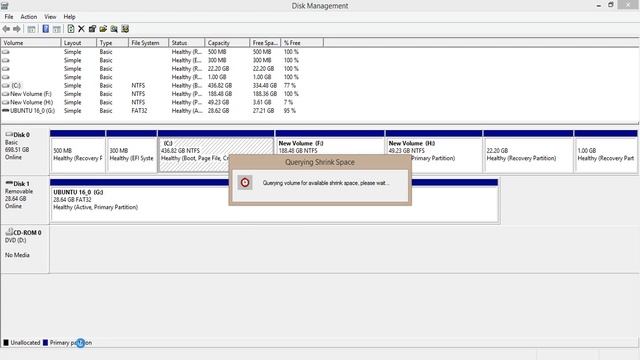Image resolution: width=640 pixels, height=360 pixels.
Task: Click the Disk 0 Basic 698.51 GB label
Action: (x=24, y=151)
